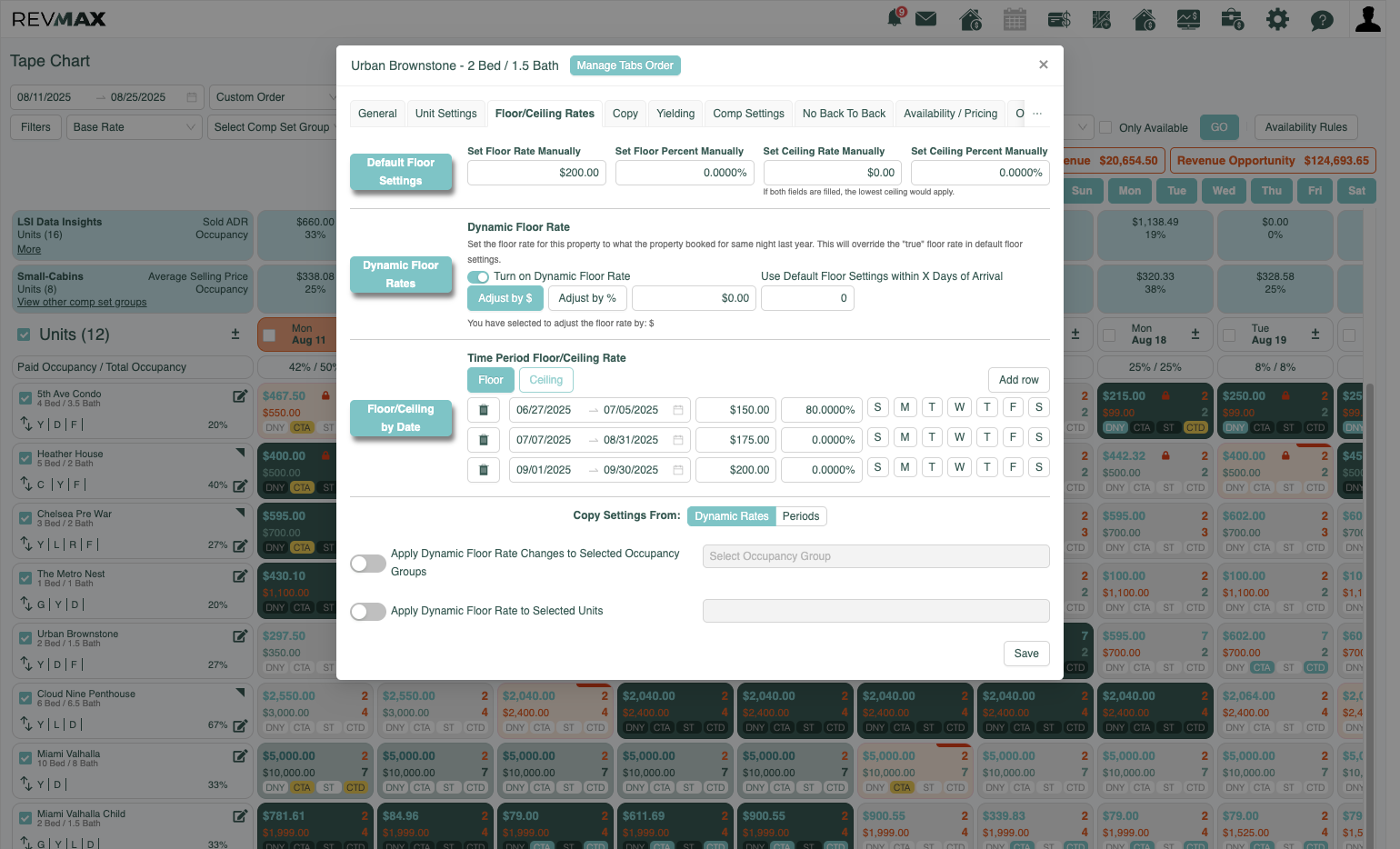Click edit icon for 5th Ave Condo
Viewport: 1400px width, 849px height.
240,395
